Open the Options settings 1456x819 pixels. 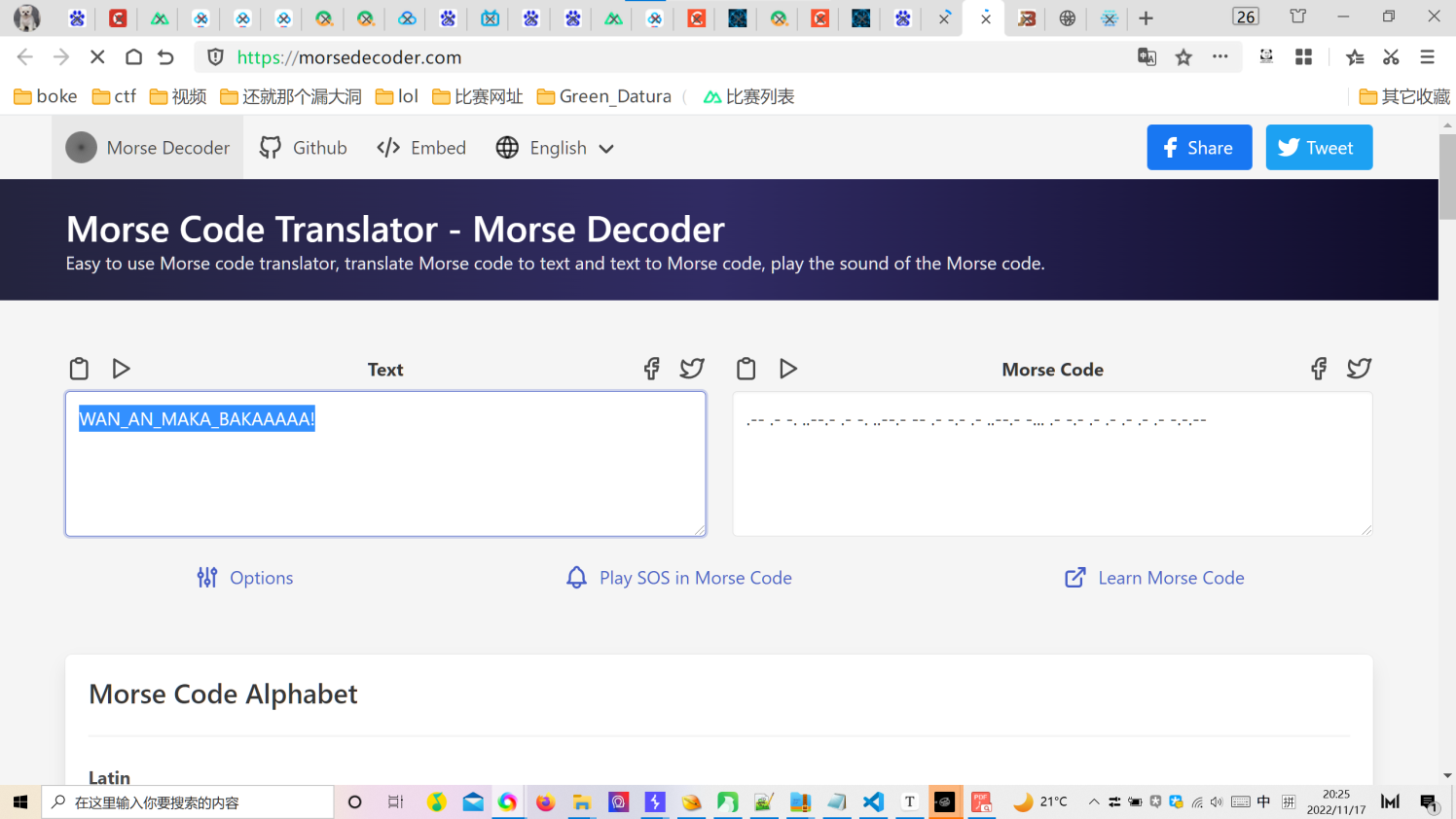coord(245,578)
